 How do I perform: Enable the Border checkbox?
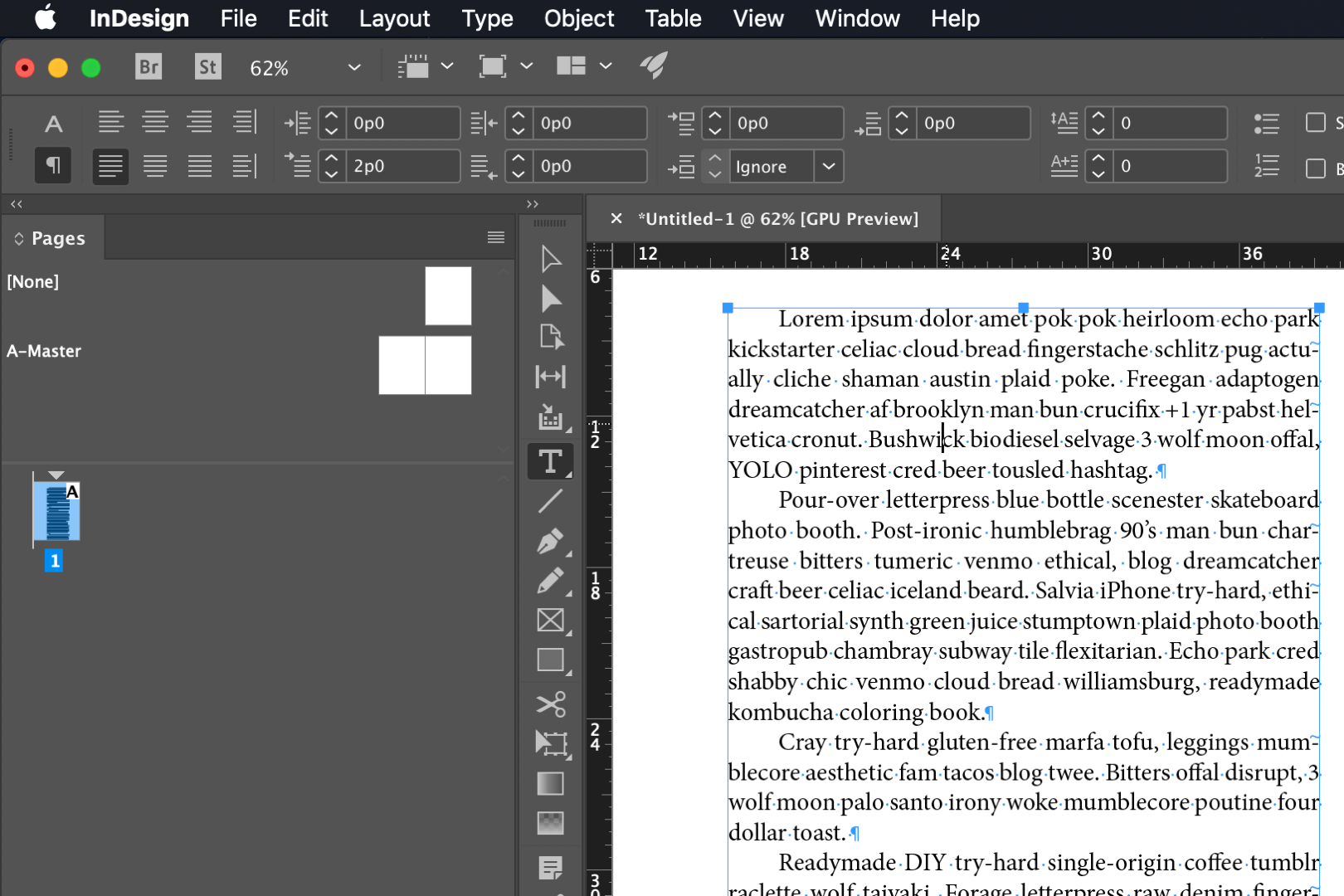pyautogui.click(x=1317, y=168)
